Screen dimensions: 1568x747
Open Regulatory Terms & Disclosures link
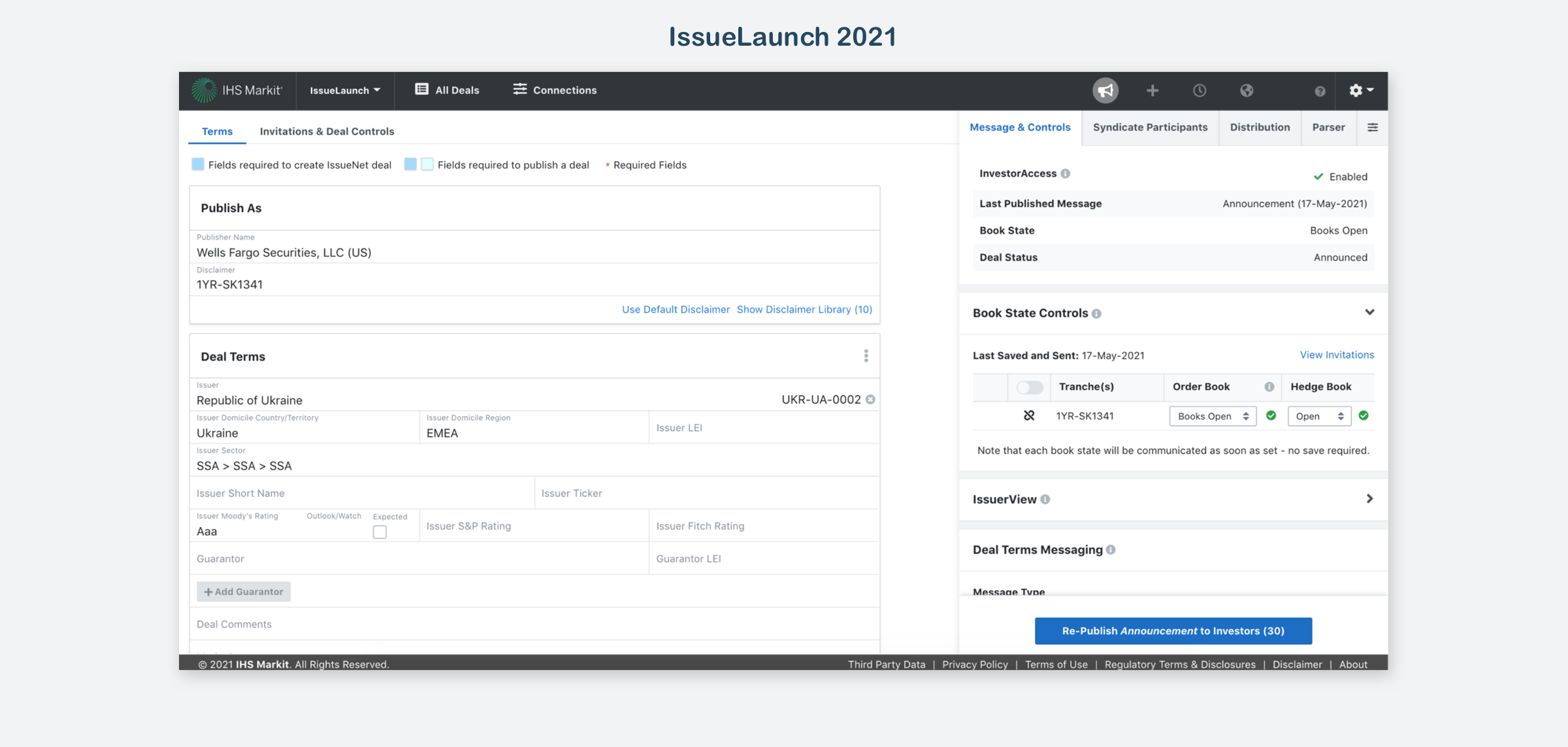(1180, 664)
